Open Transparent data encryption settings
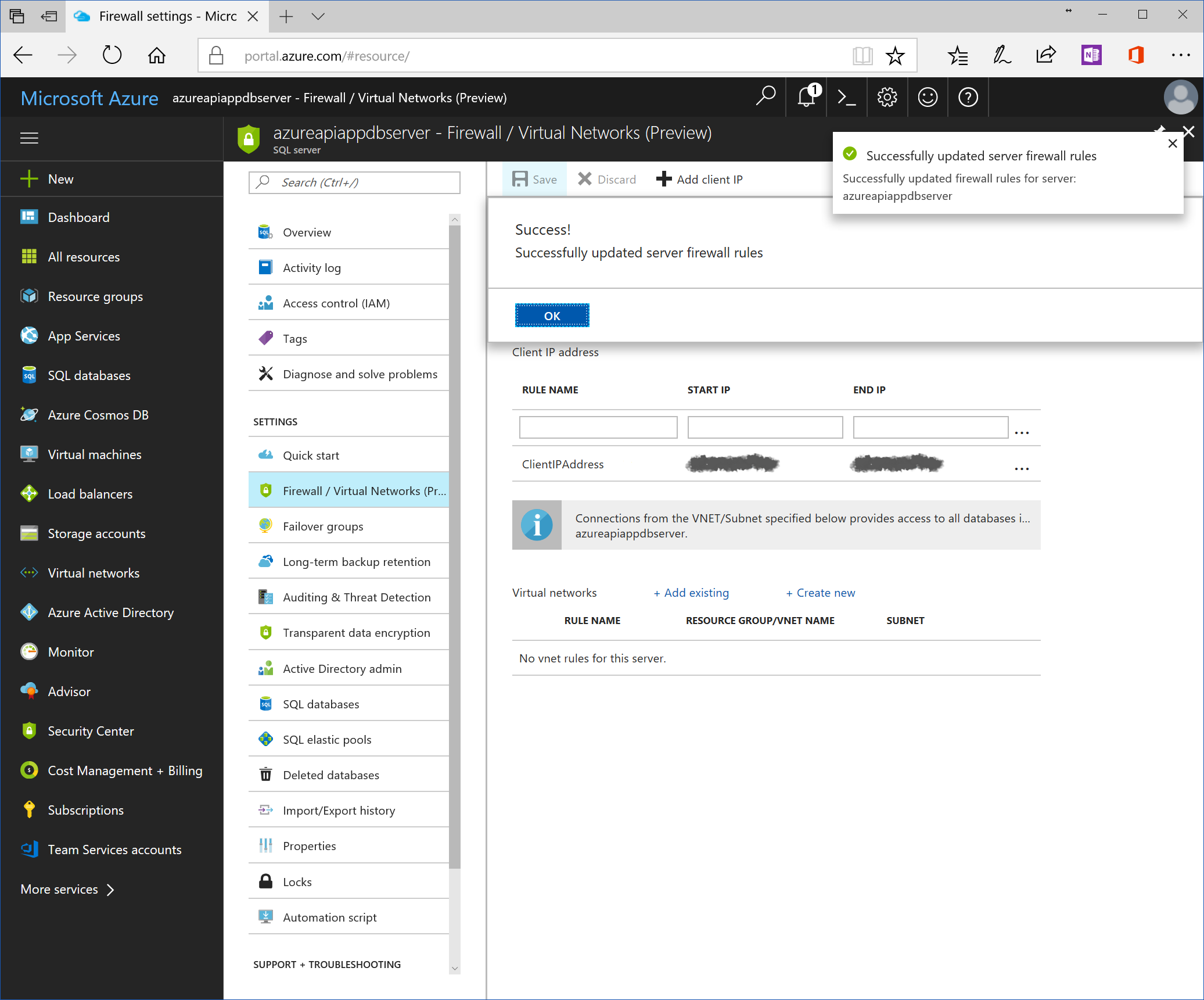 (356, 633)
